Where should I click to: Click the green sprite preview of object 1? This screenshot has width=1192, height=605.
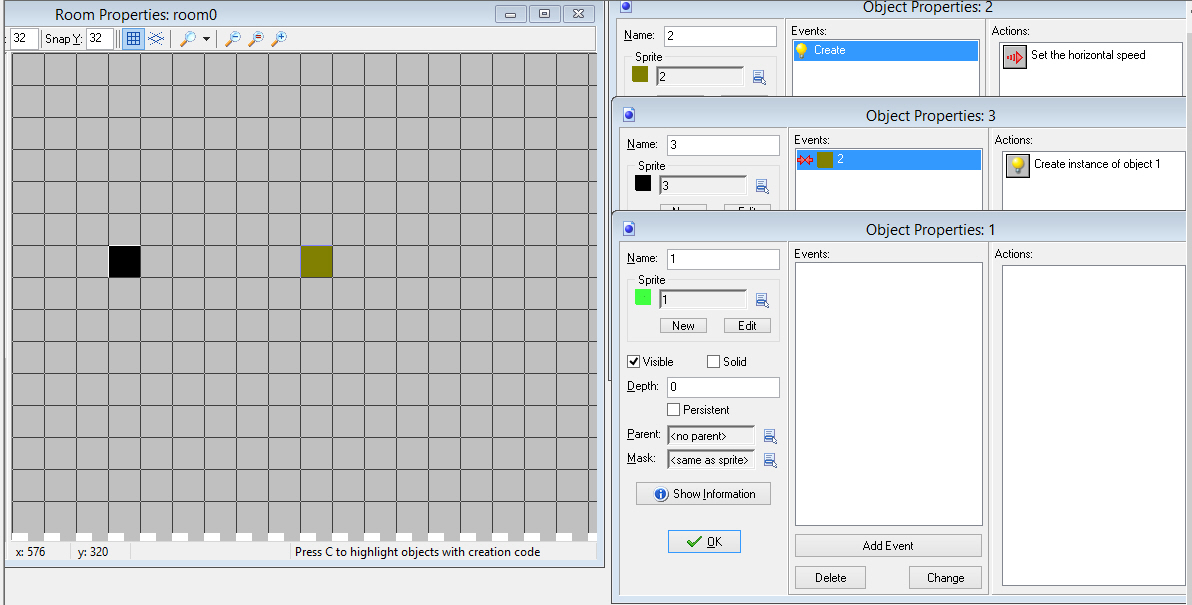click(x=643, y=298)
